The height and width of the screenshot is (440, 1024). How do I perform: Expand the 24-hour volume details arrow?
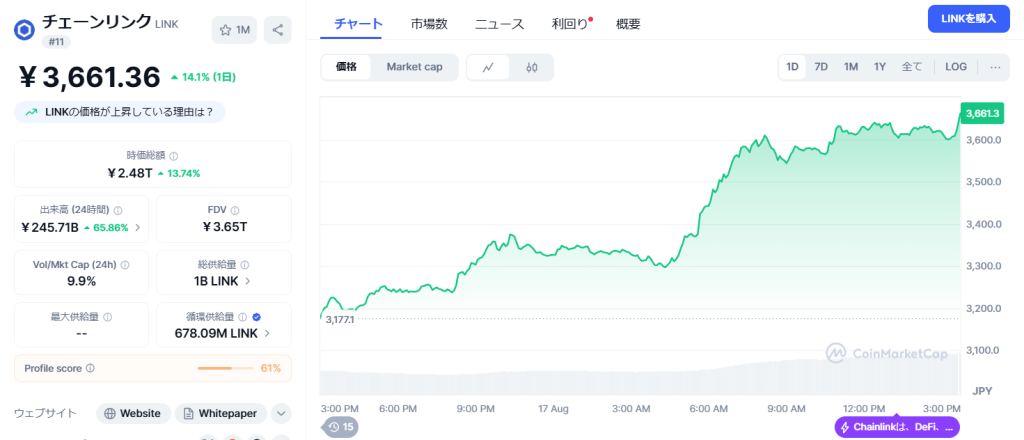coord(138,227)
